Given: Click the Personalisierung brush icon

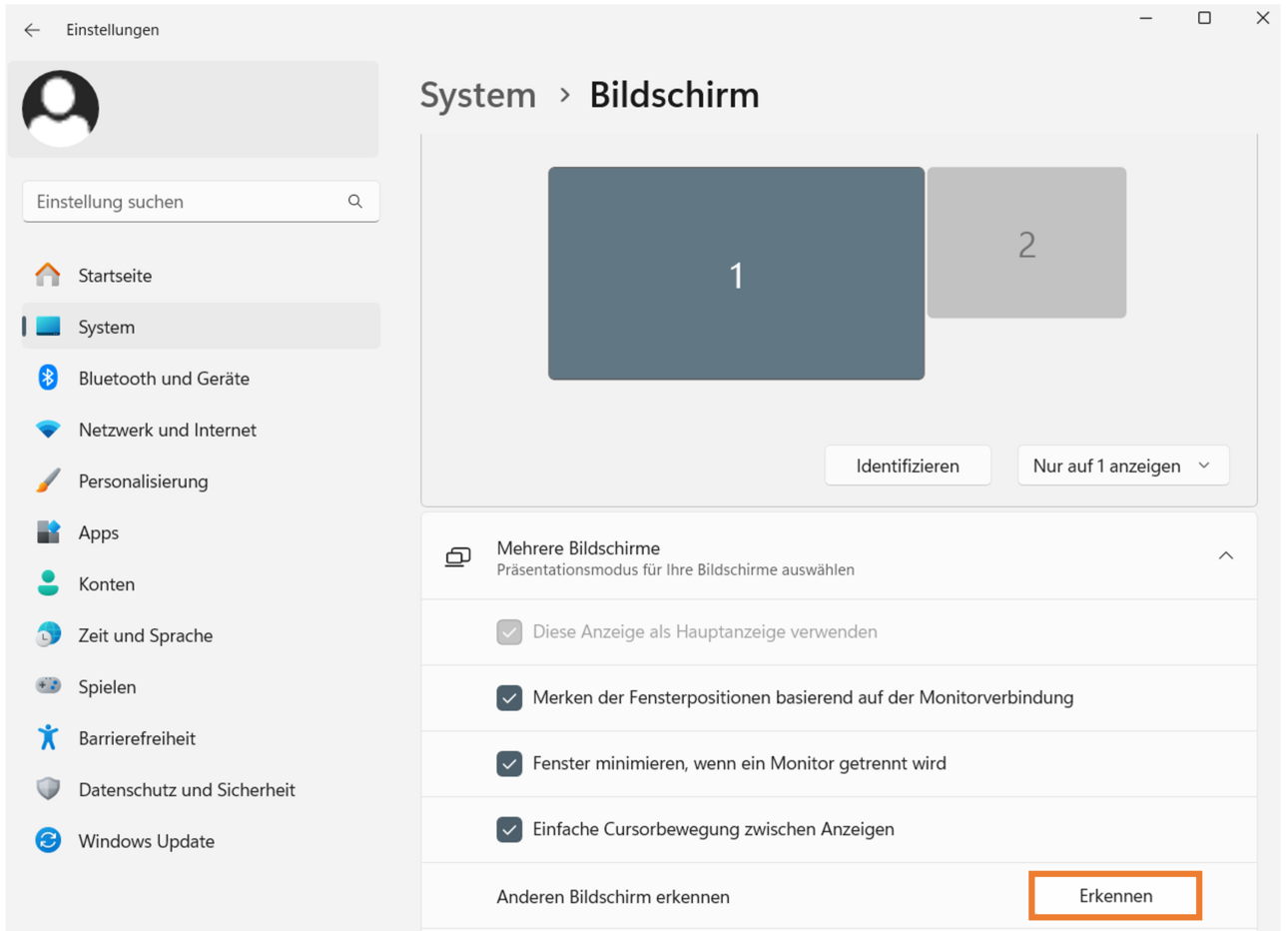Looking at the screenshot, I should pyautogui.click(x=48, y=480).
